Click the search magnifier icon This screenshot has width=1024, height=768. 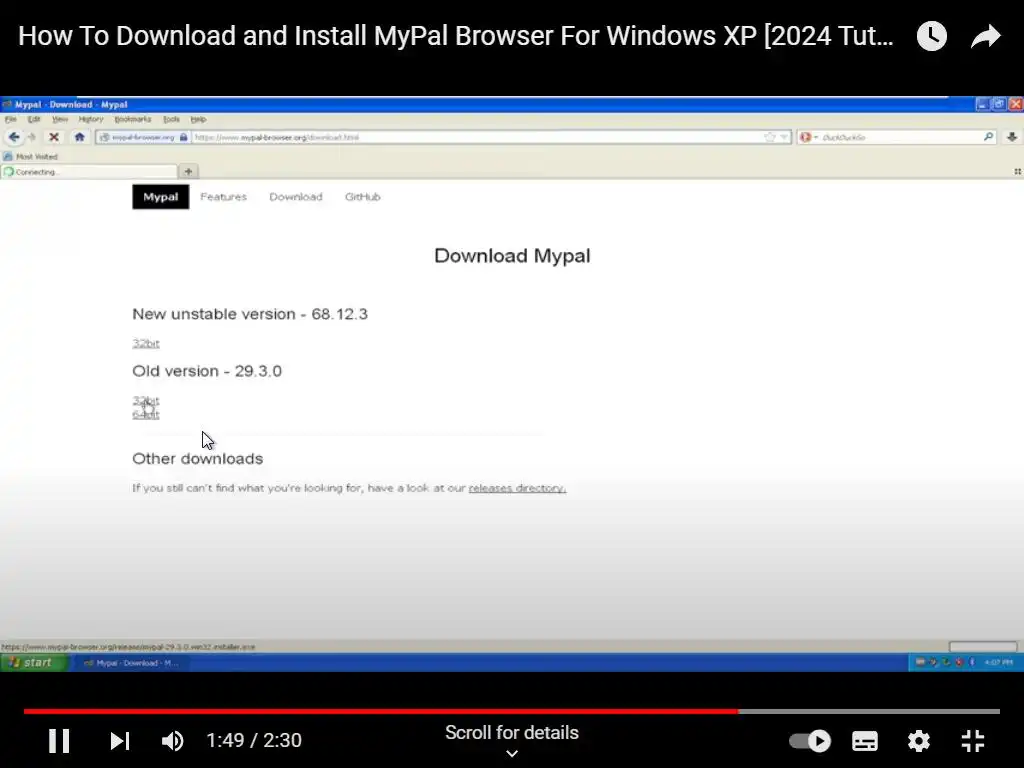pos(988,137)
